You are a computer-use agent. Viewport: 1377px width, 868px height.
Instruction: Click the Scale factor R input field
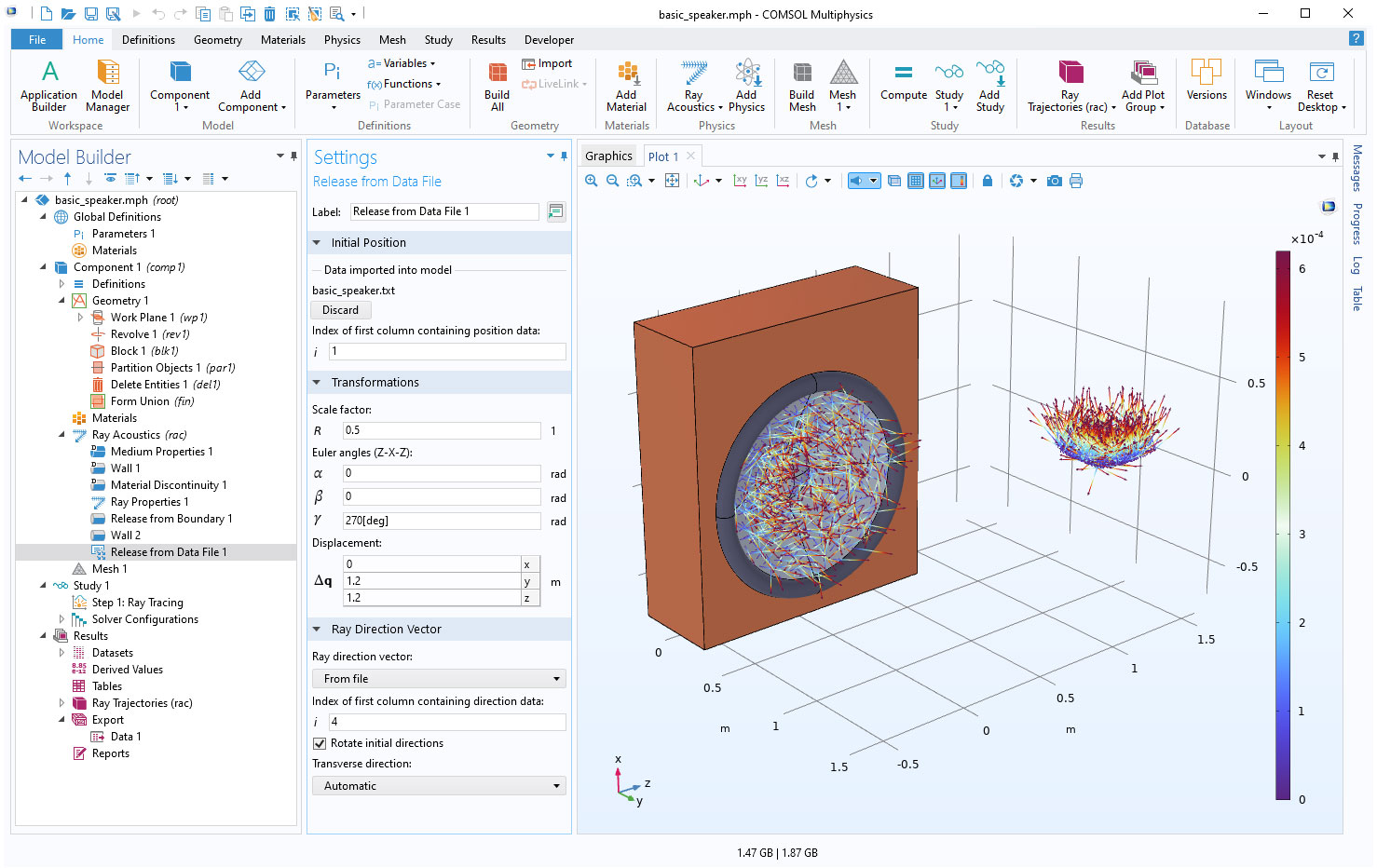pyautogui.click(x=441, y=430)
